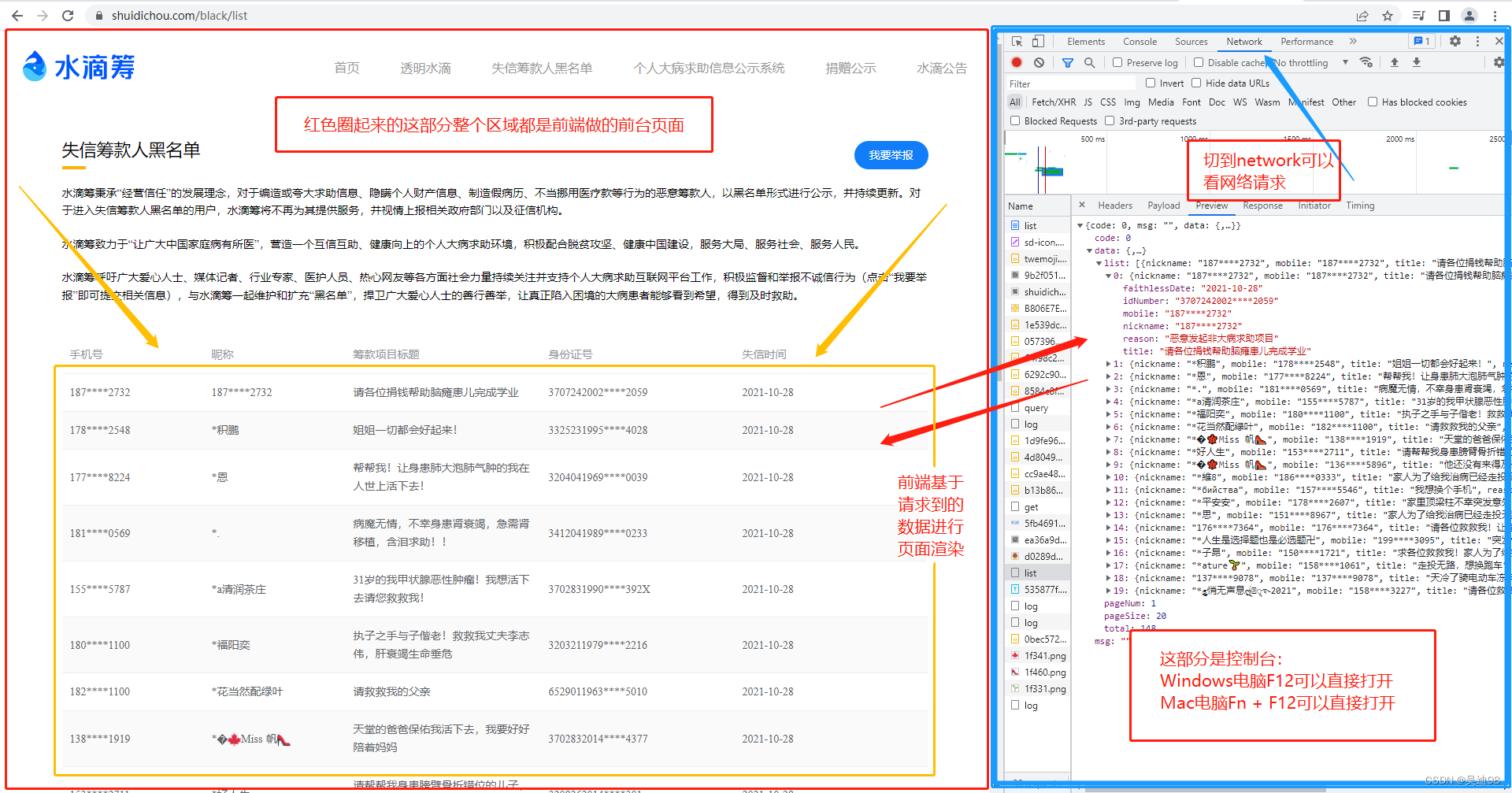Reload the page with refresh icon

point(68,16)
